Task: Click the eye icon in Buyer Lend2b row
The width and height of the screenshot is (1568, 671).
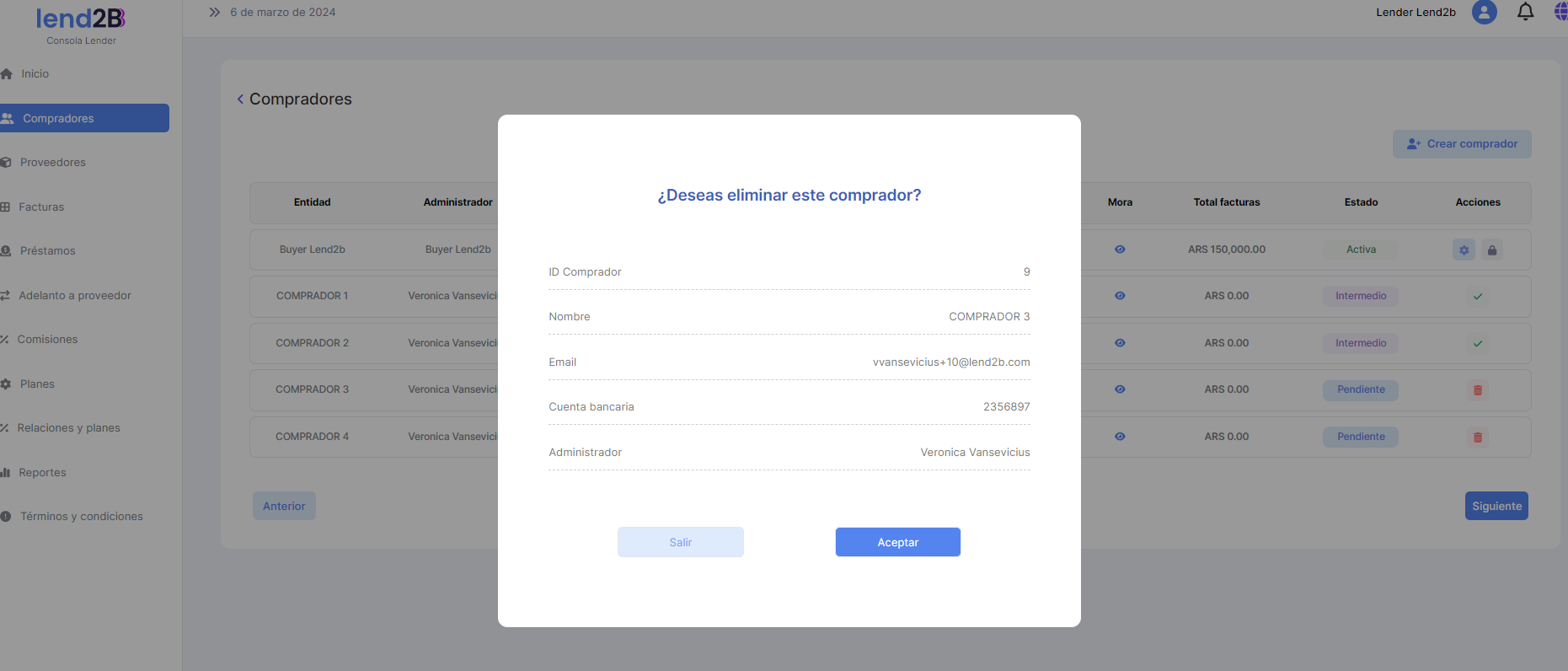Action: [x=1120, y=250]
